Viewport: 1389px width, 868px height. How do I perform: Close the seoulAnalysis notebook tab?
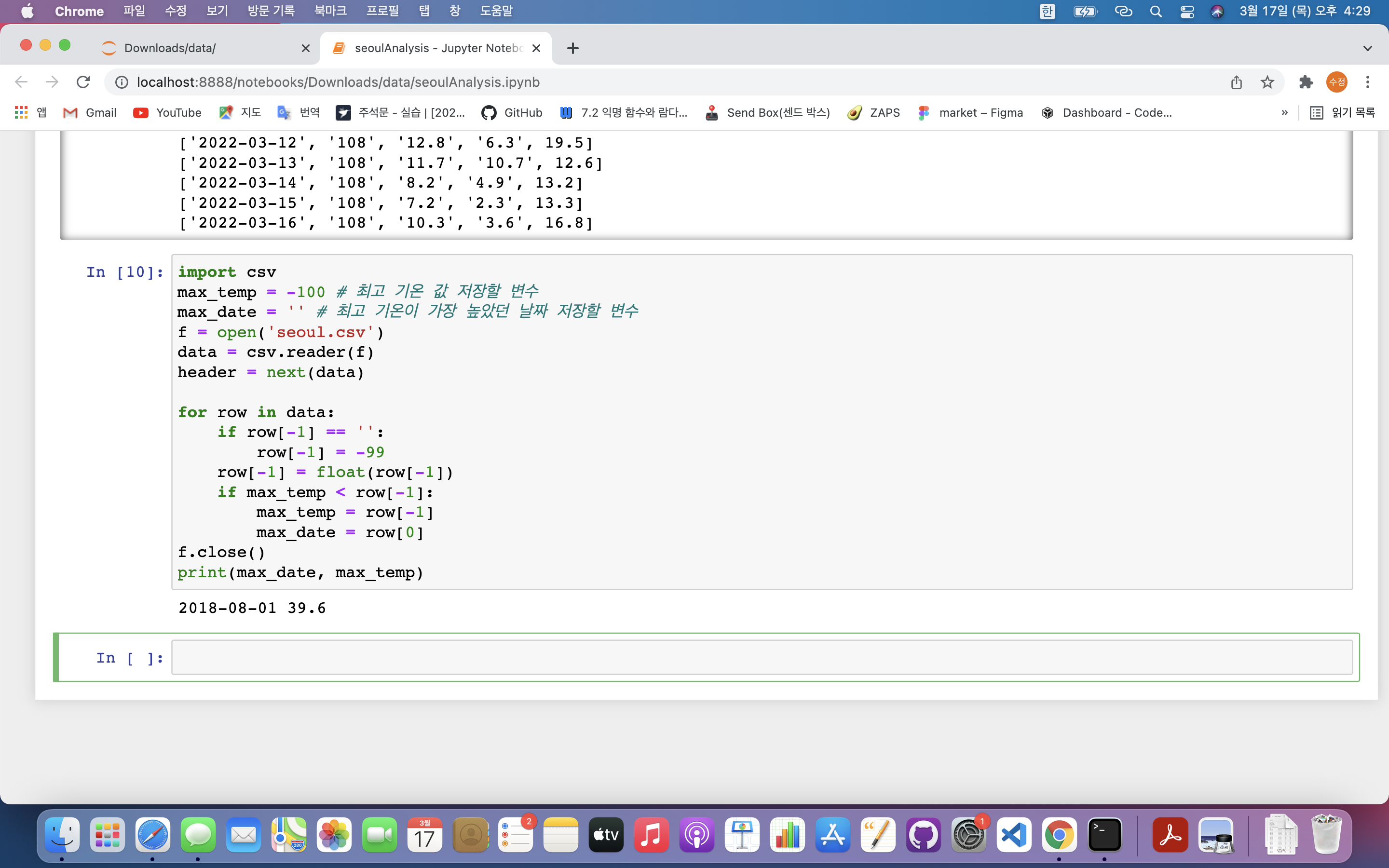tap(536, 48)
